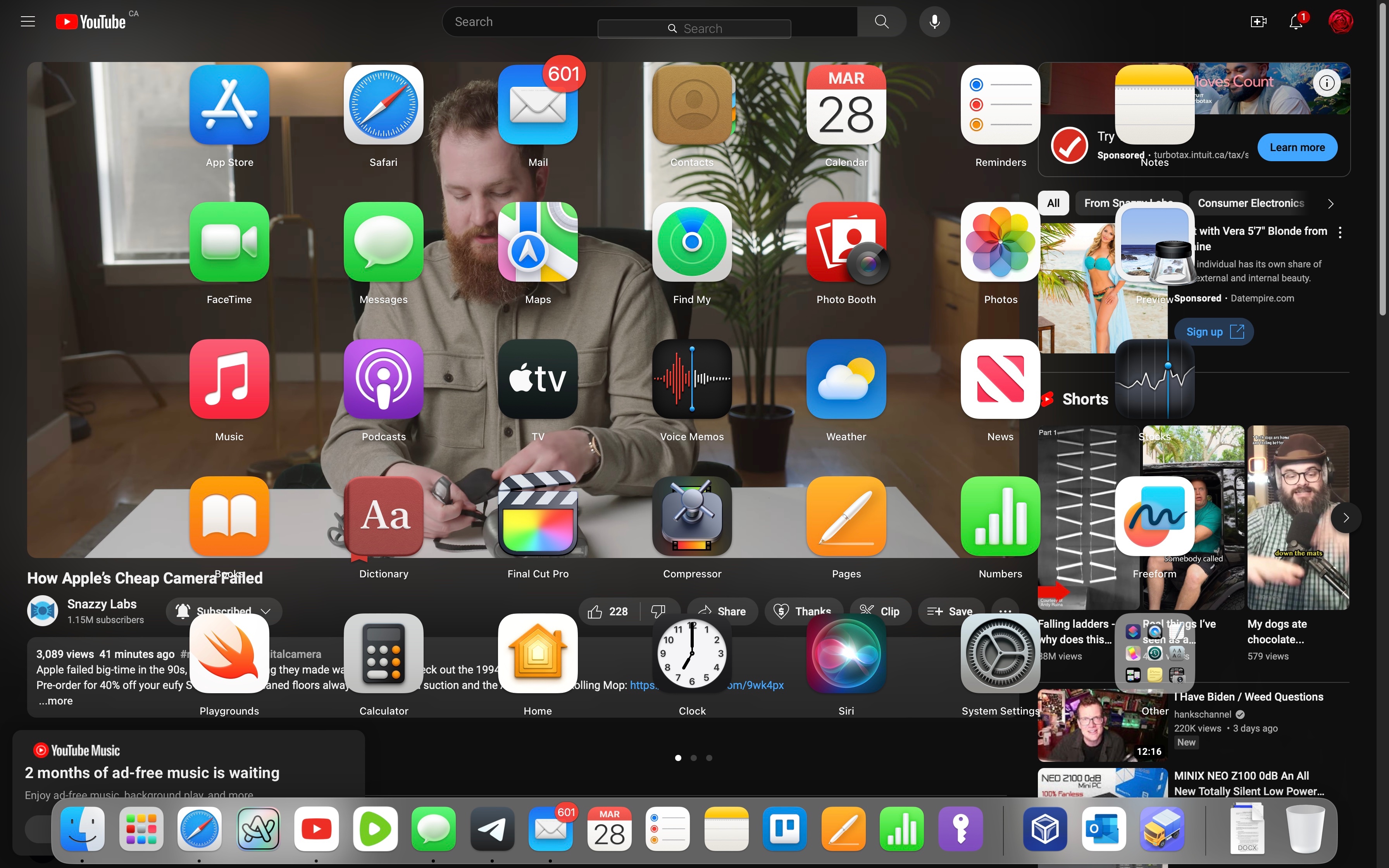Click Sign up on the Datempire ad
Viewport: 1389px width, 868px height.
[1213, 331]
